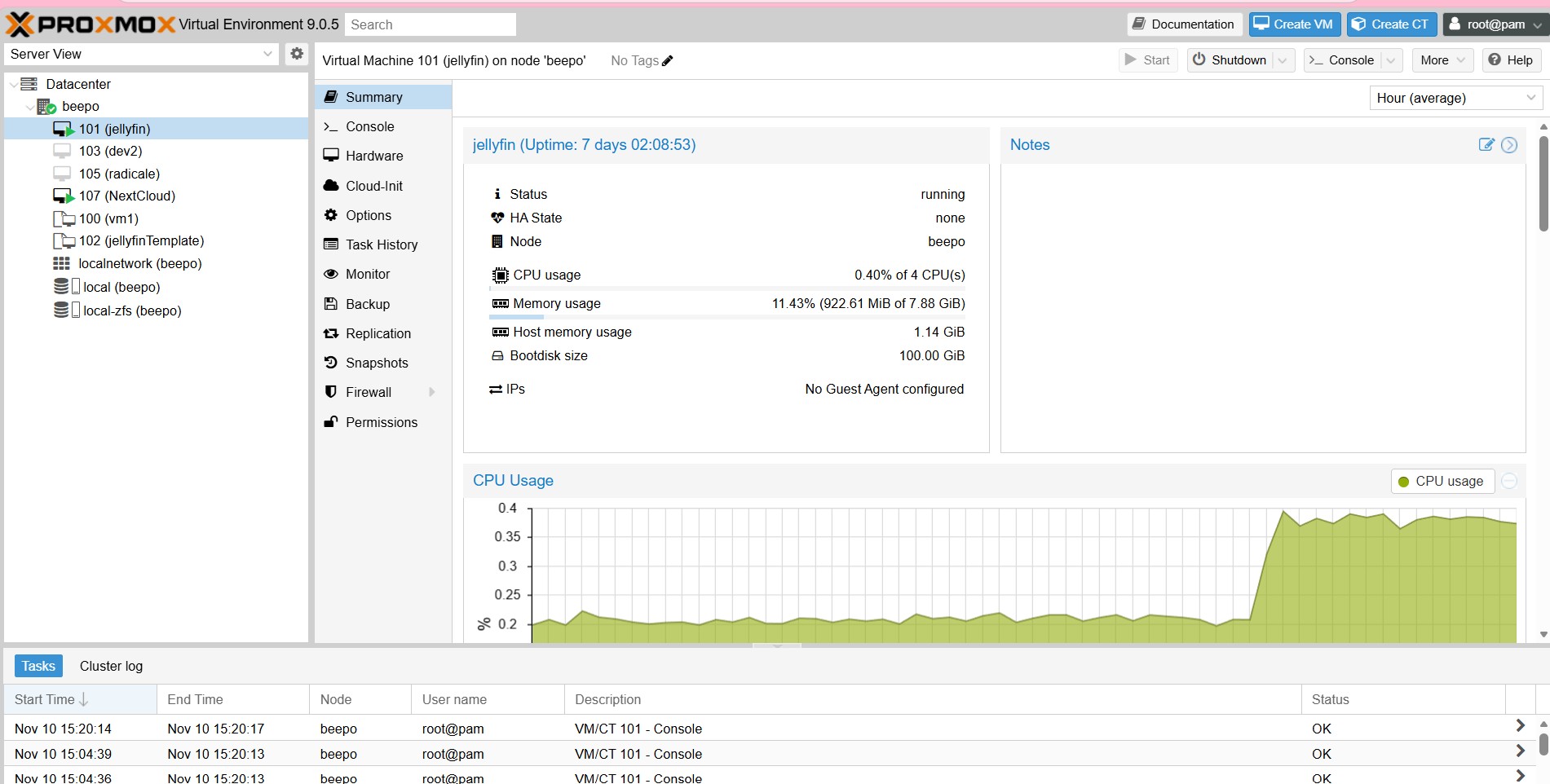Click the CPU Usage chart undo zoom button
This screenshot has width=1550, height=784.
click(1509, 482)
